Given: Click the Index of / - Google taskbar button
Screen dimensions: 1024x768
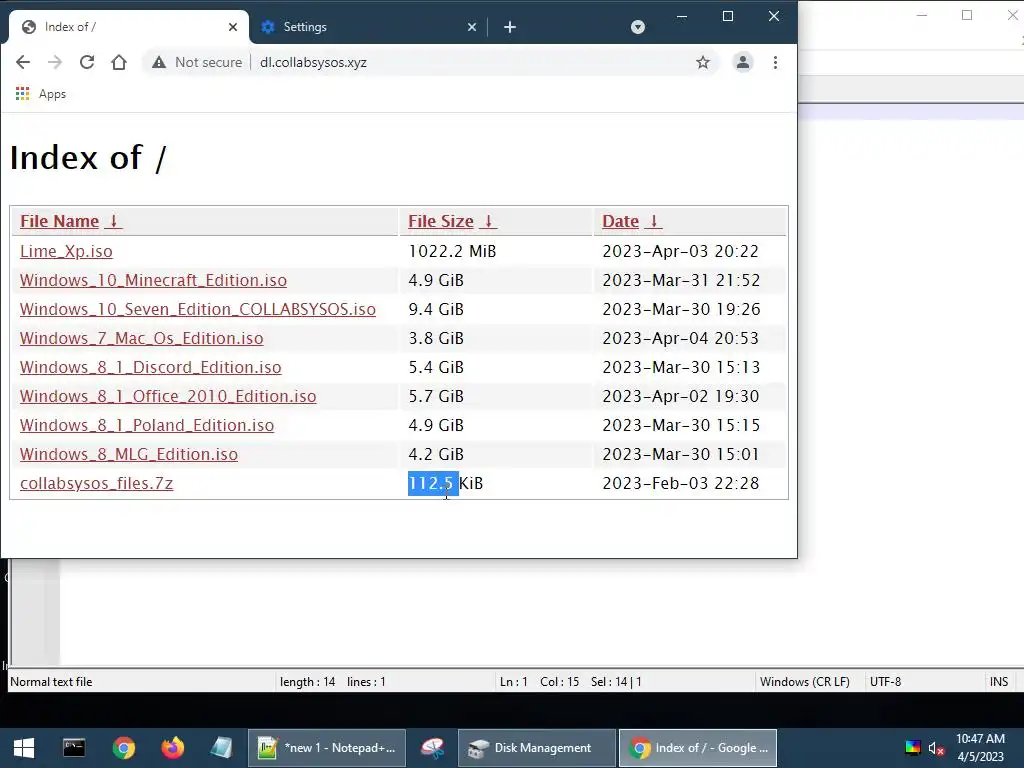Looking at the screenshot, I should [x=697, y=748].
